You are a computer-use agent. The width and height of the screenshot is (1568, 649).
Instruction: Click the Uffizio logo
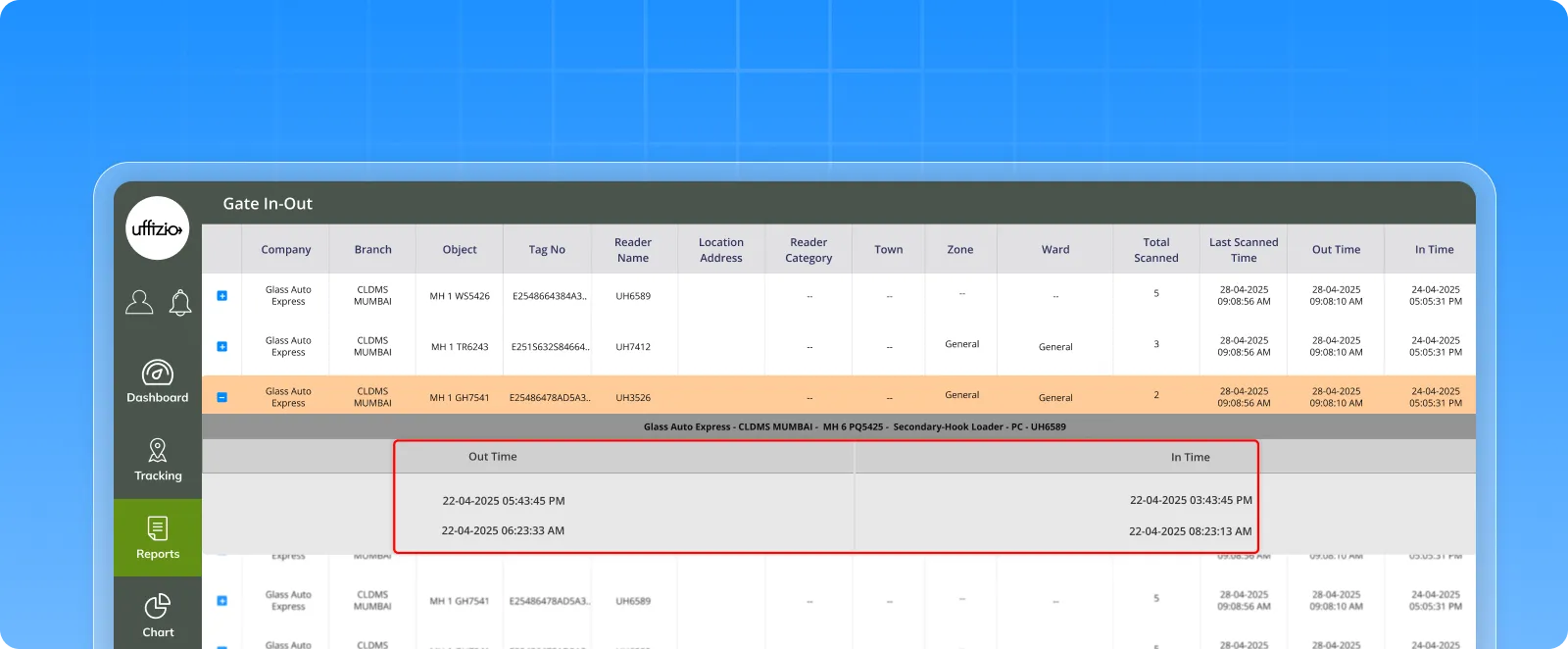coord(157,228)
